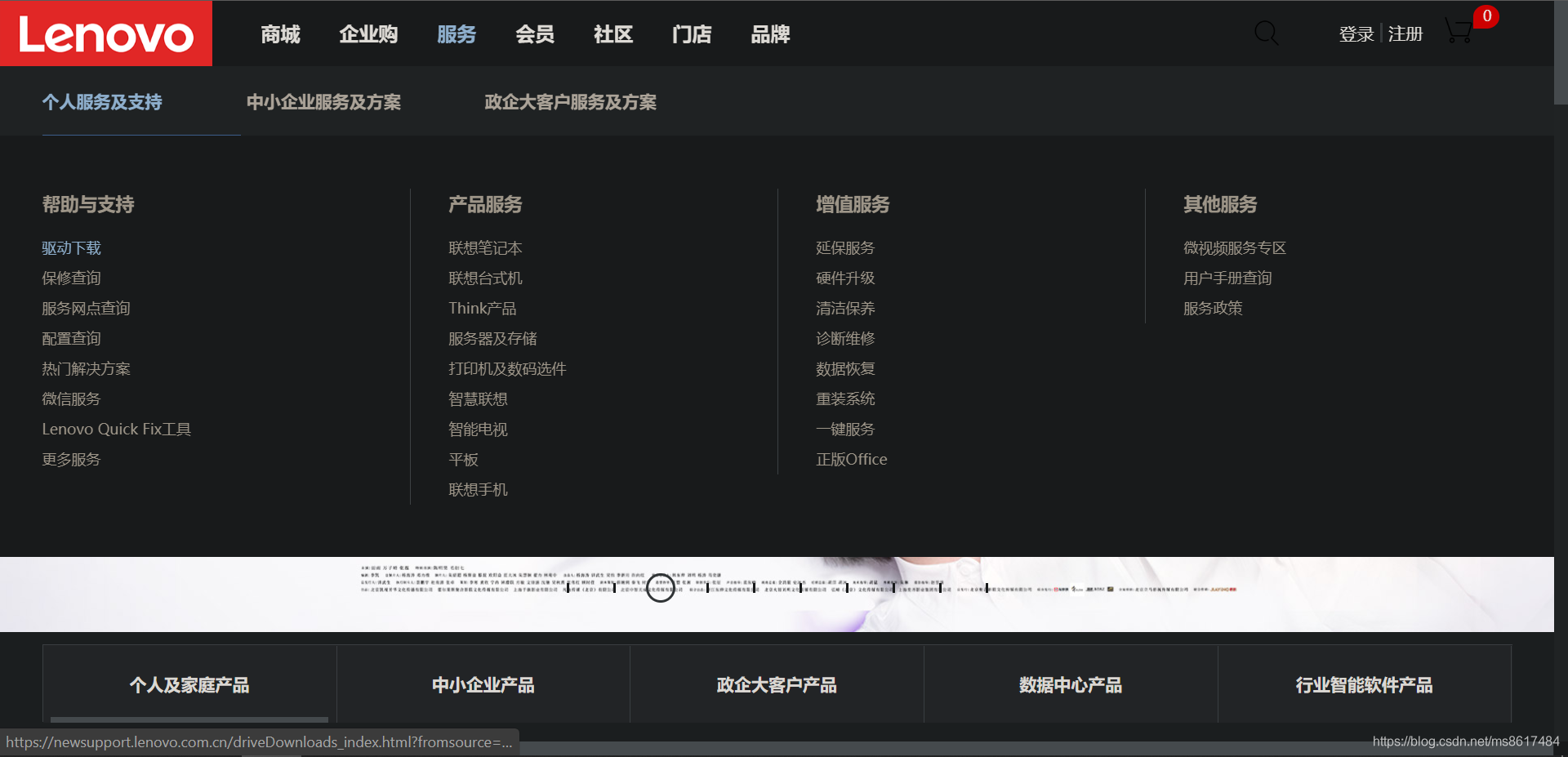Open the 正版Office link

coord(852,460)
